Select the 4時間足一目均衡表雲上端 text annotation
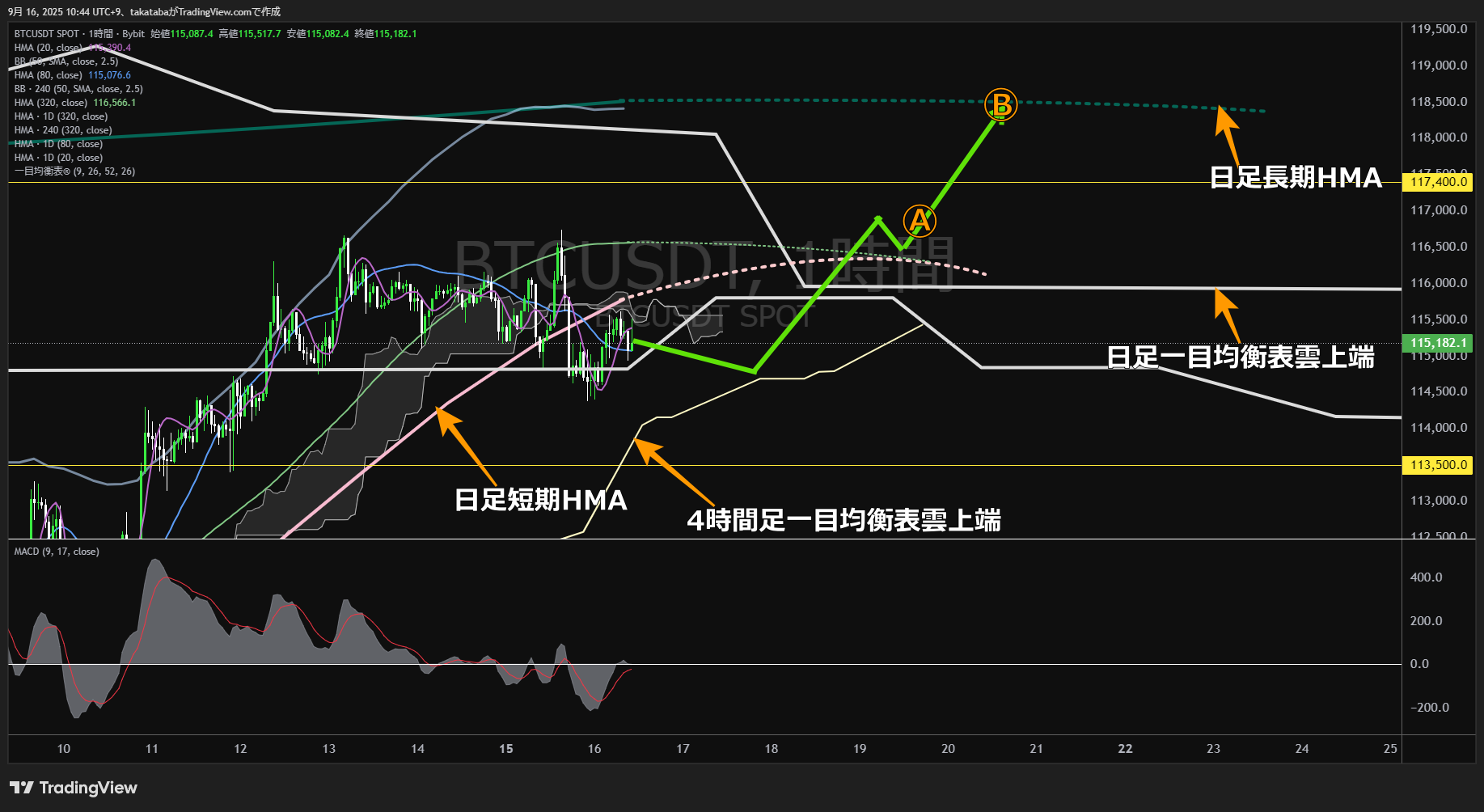This screenshot has height=812, width=1484. pyautogui.click(x=843, y=520)
